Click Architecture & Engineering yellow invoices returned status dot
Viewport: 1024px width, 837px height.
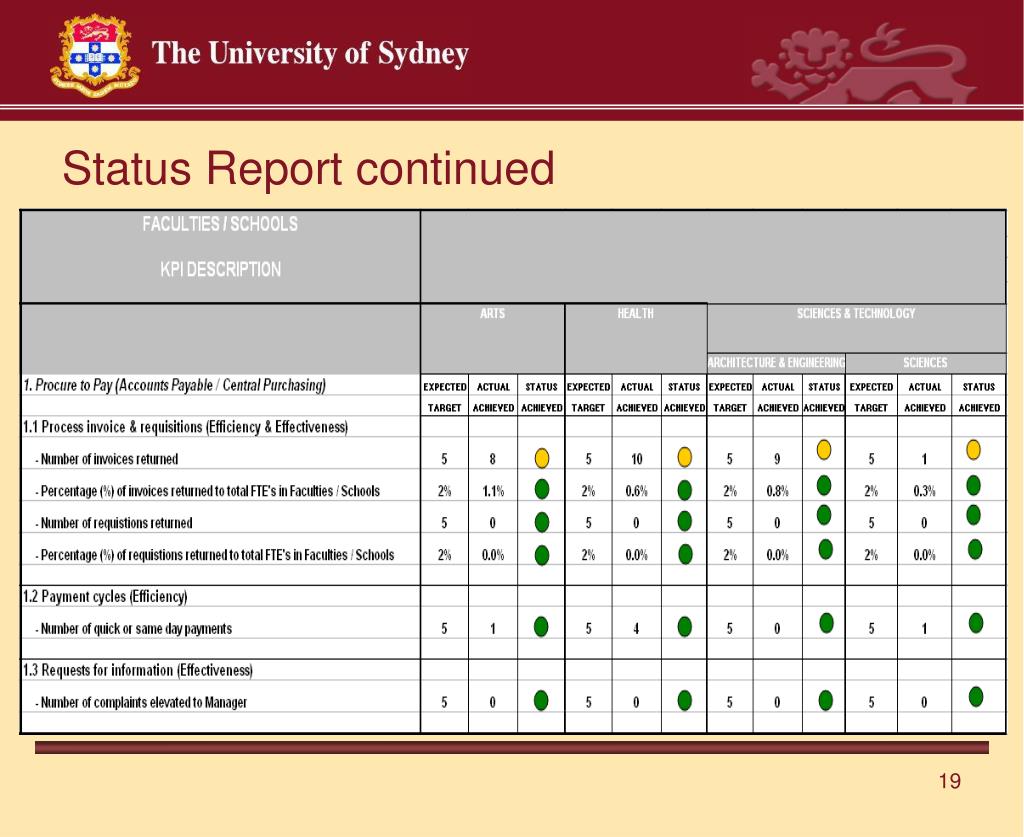[x=824, y=450]
